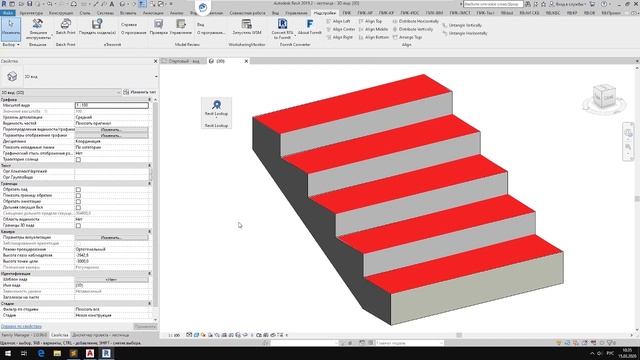Select the Изменить (Modify) arrow tool
The width and height of the screenshot is (640, 360).
point(11,28)
